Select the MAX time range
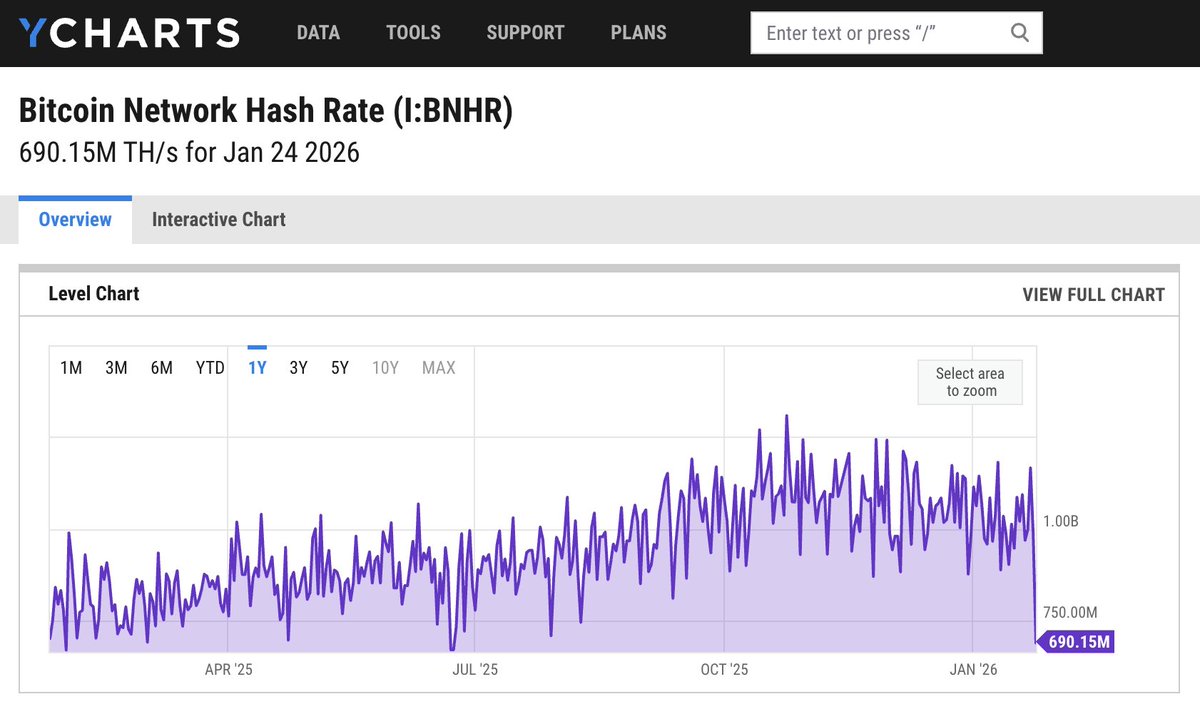 [438, 367]
